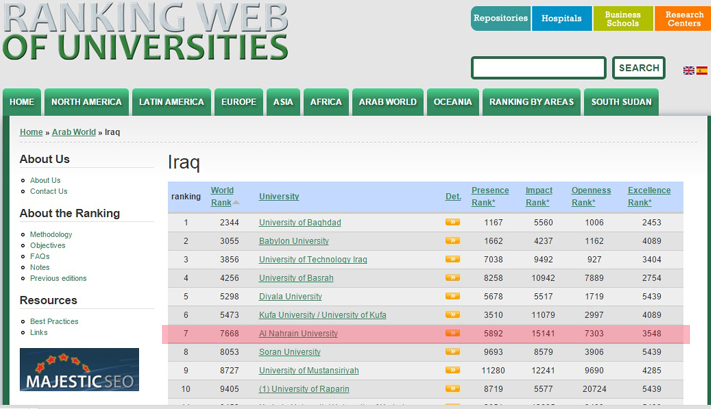This screenshot has width=711, height=409.
Task: Open the SOUTH SUDAN menu tab
Action: click(621, 102)
